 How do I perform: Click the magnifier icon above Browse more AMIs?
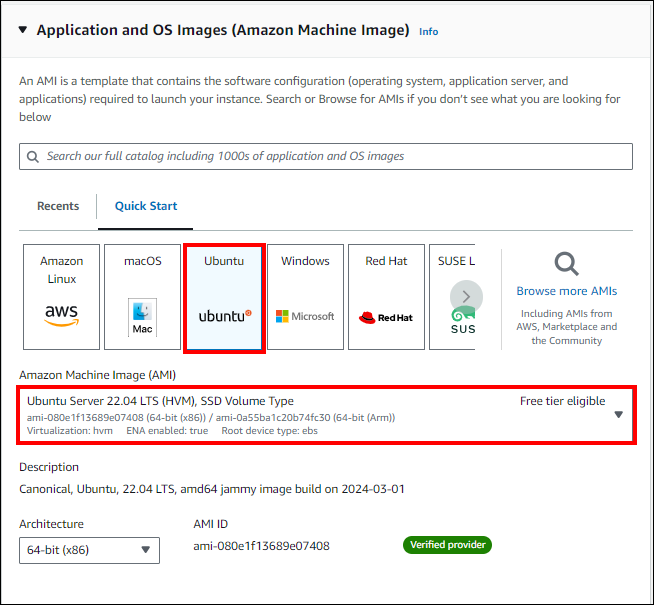point(566,264)
